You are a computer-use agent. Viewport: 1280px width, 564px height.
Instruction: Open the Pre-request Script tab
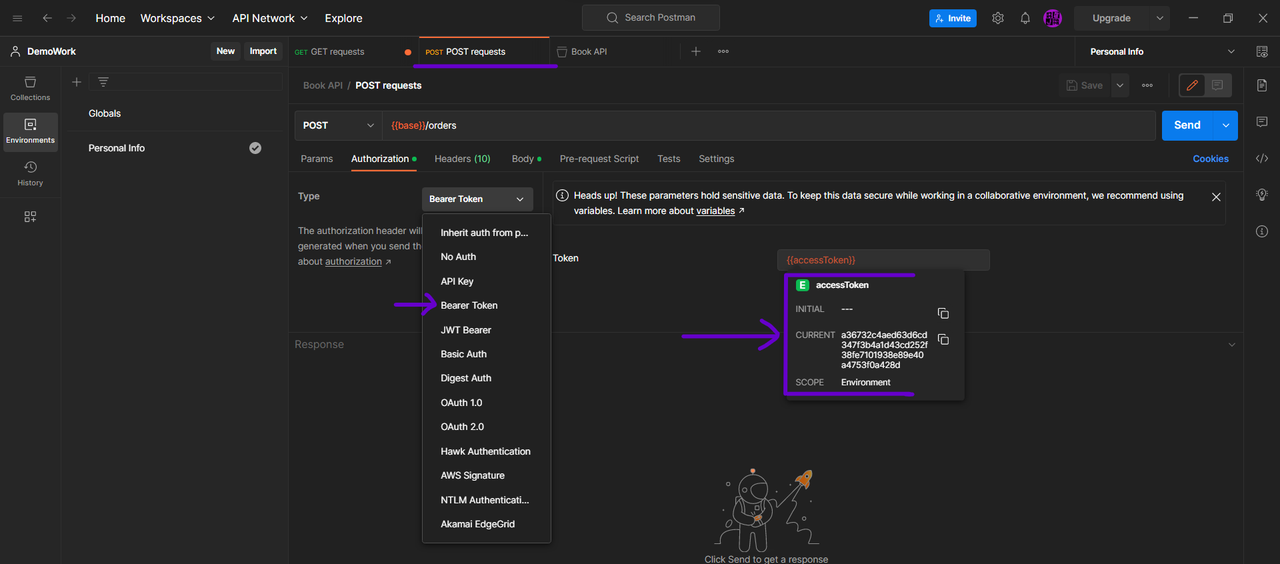click(599, 159)
